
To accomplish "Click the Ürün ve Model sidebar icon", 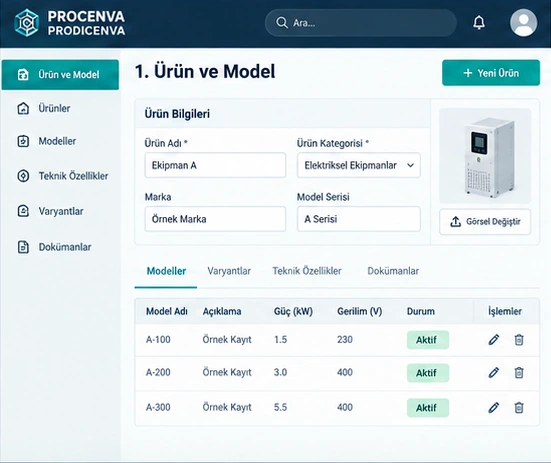I will 23,74.
